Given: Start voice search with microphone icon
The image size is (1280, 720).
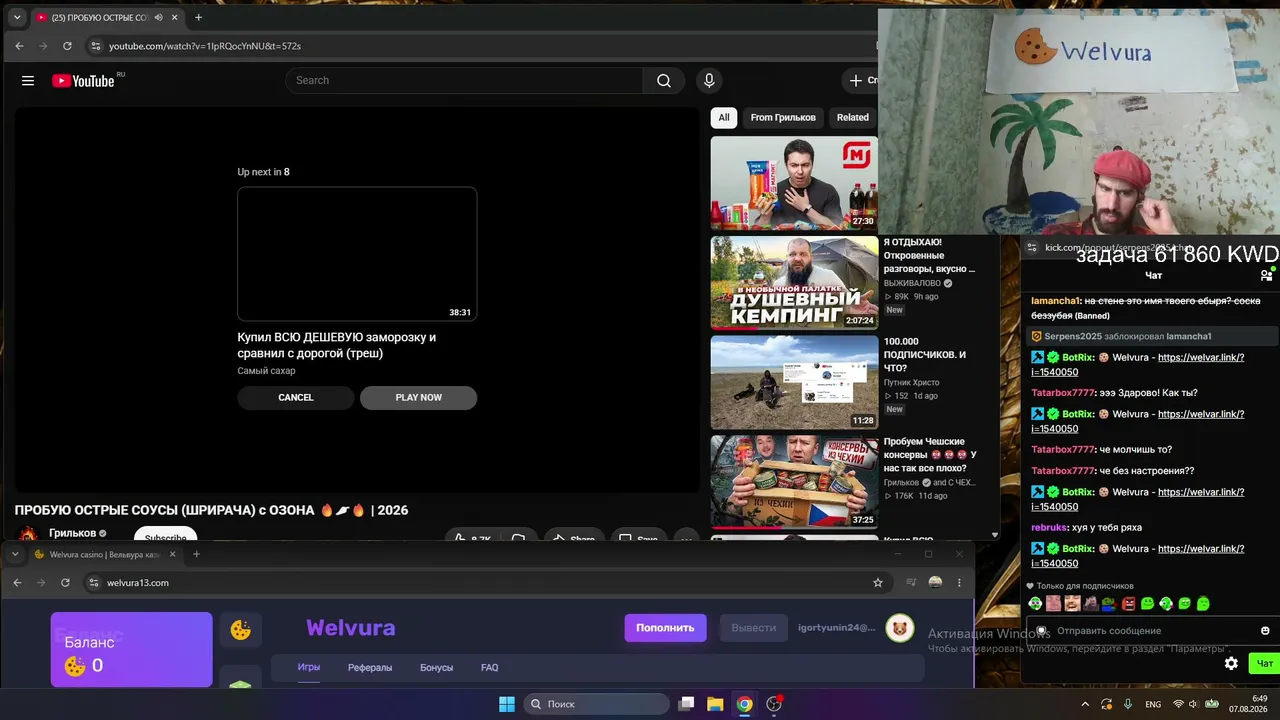Looking at the screenshot, I should (709, 81).
